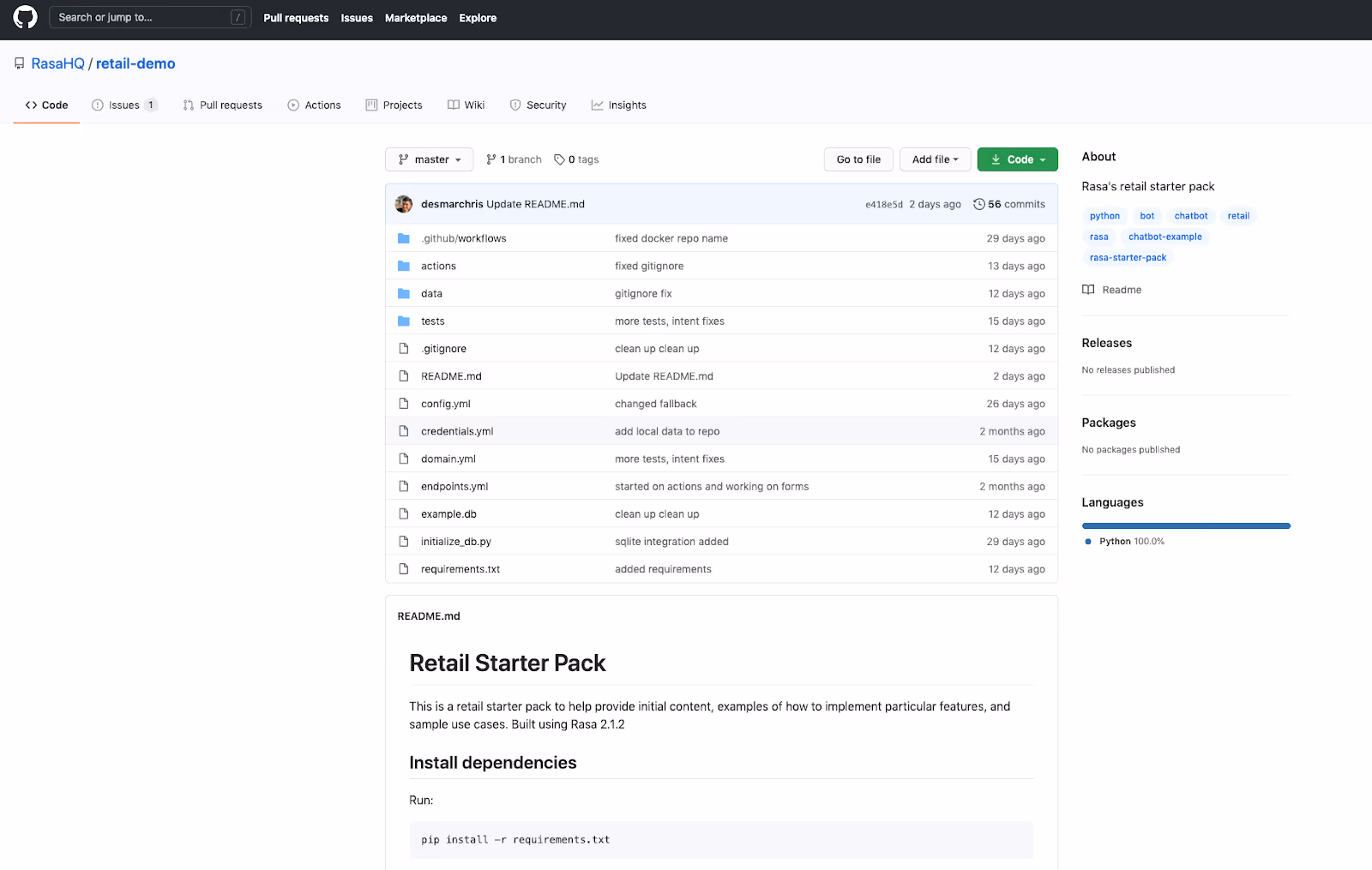Viewport: 1372px width, 870px height.
Task: Click the Insights graph icon
Action: tap(597, 105)
